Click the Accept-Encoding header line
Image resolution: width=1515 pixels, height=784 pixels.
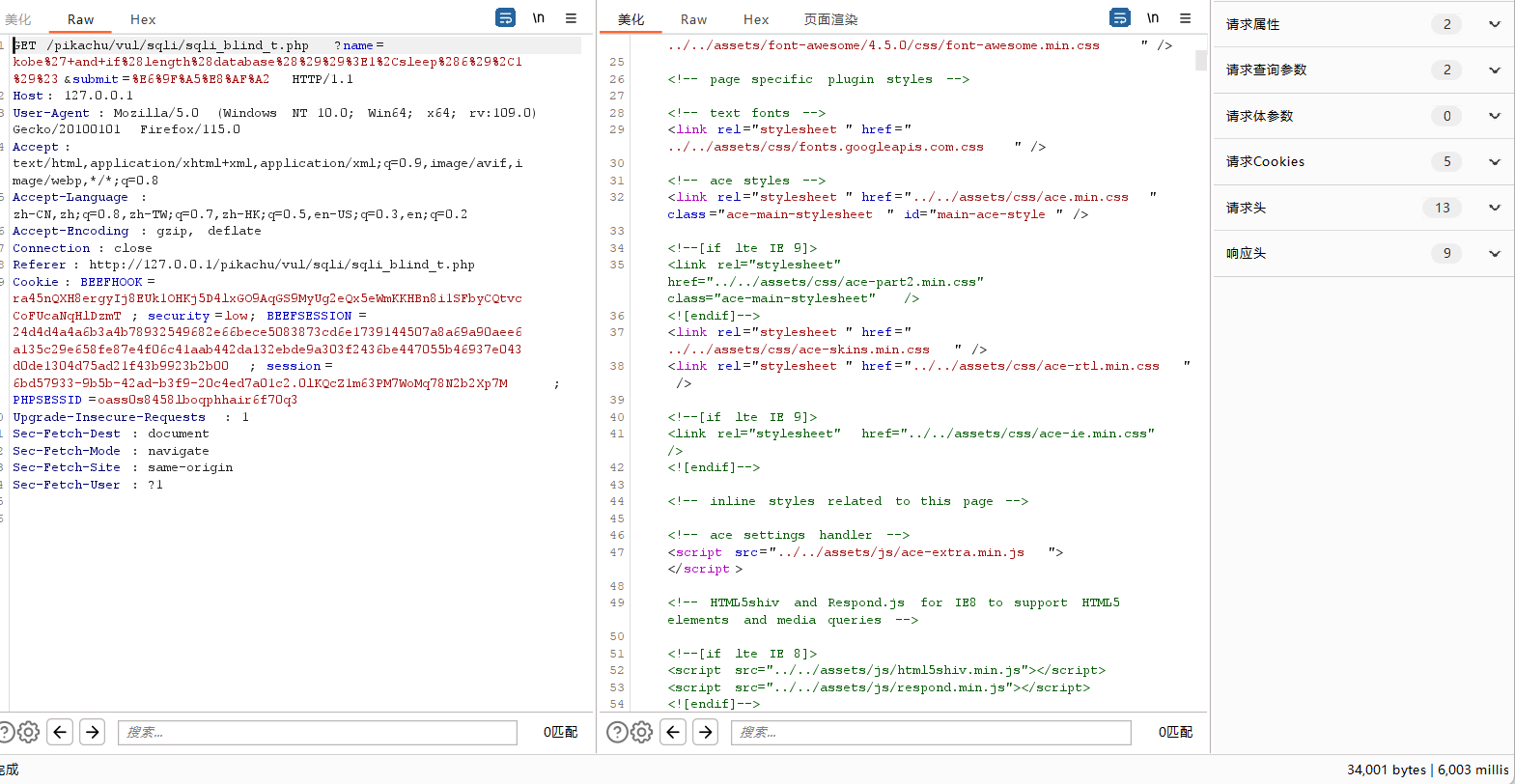tap(137, 231)
